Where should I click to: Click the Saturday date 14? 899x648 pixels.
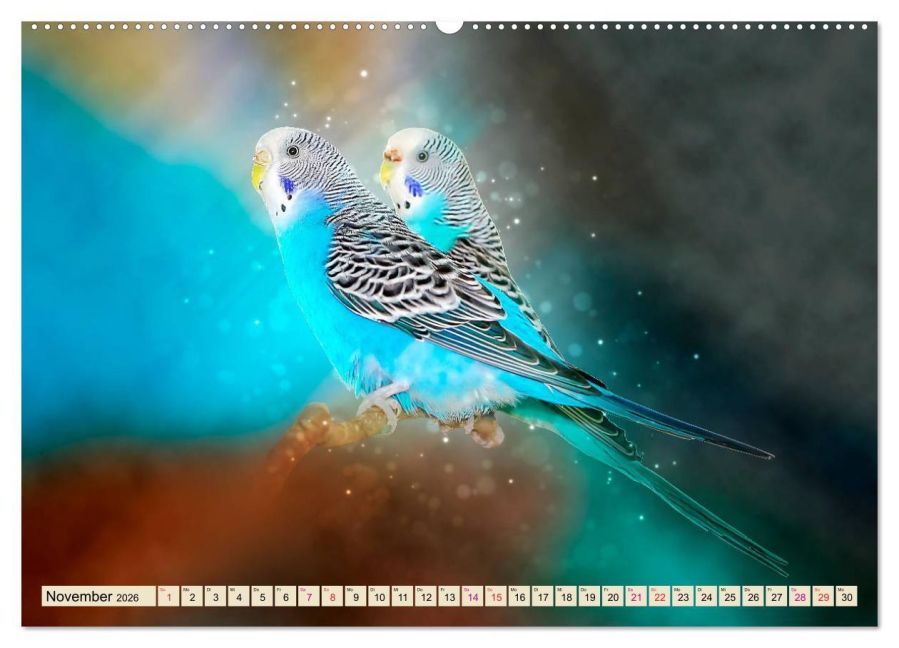point(473,596)
